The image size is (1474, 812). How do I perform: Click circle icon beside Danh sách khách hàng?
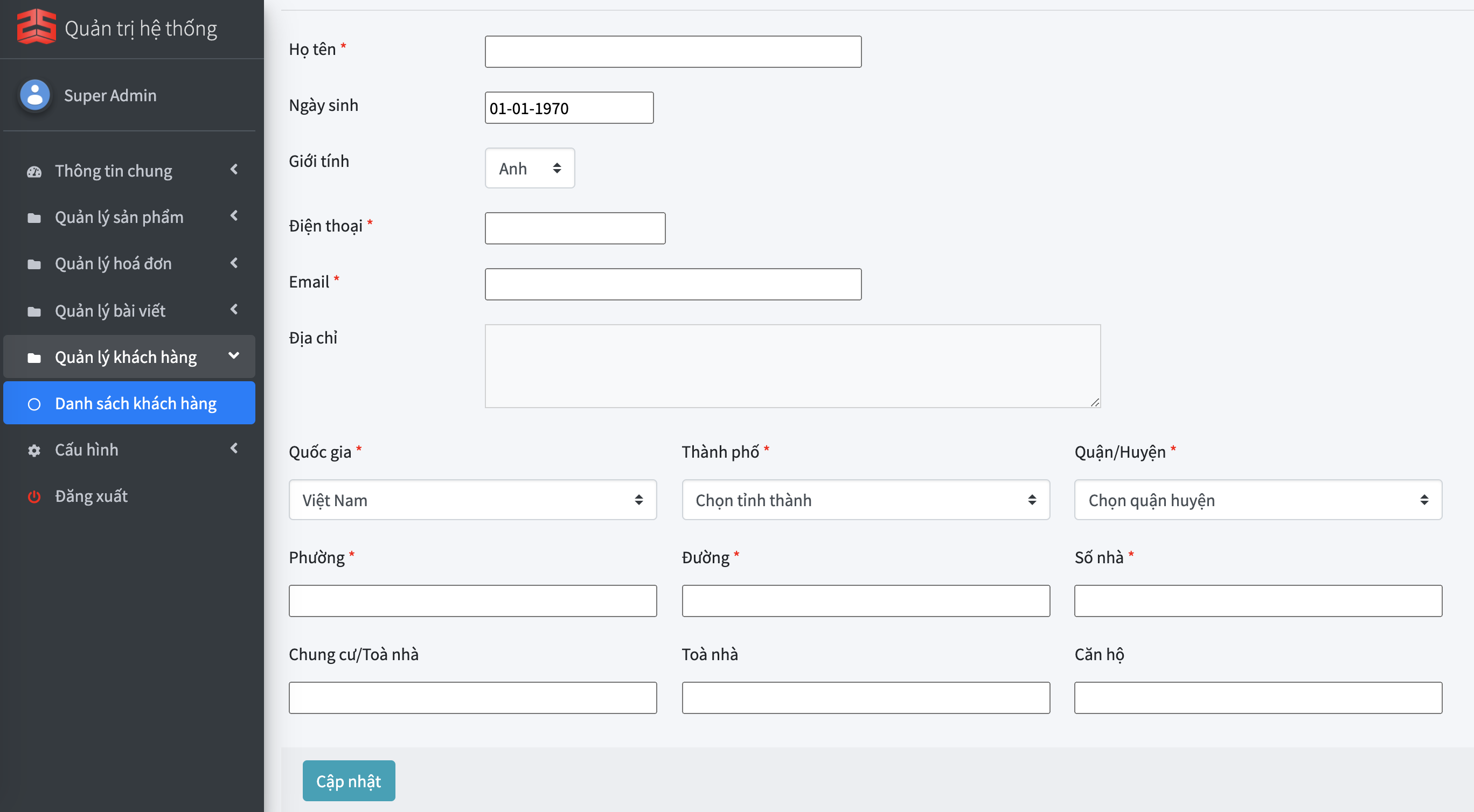34,404
